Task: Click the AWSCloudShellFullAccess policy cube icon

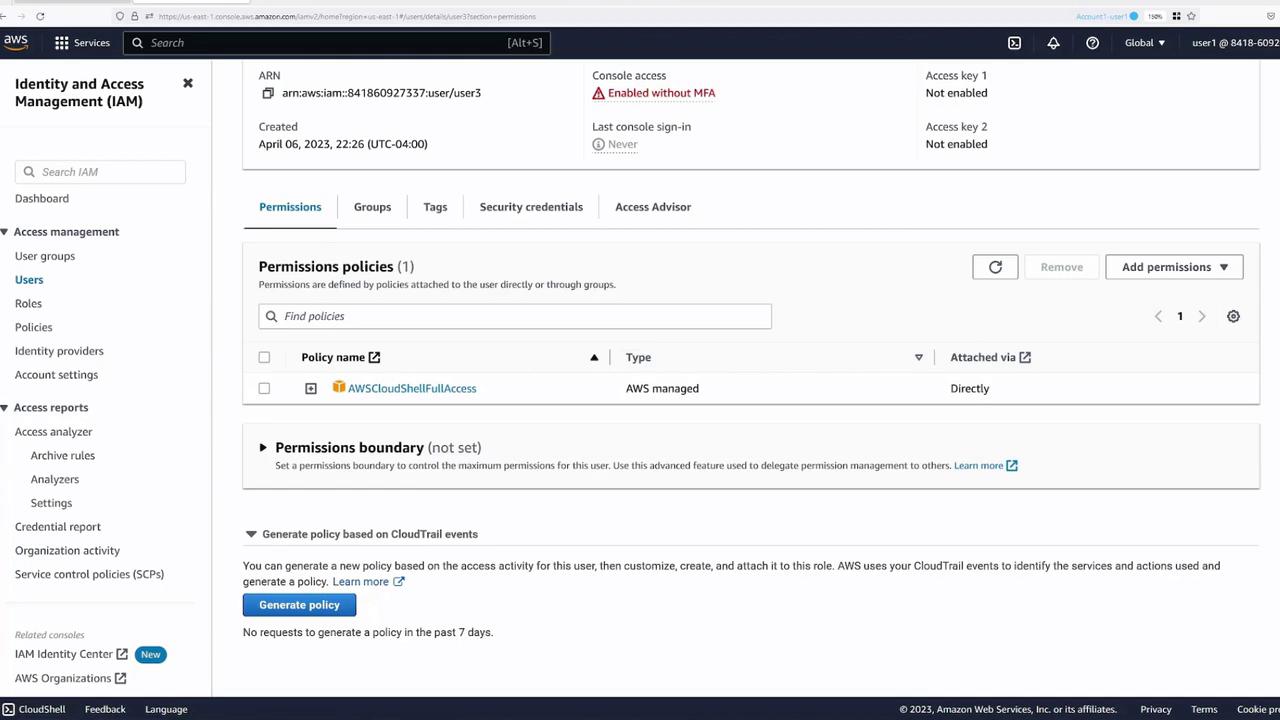Action: point(339,387)
